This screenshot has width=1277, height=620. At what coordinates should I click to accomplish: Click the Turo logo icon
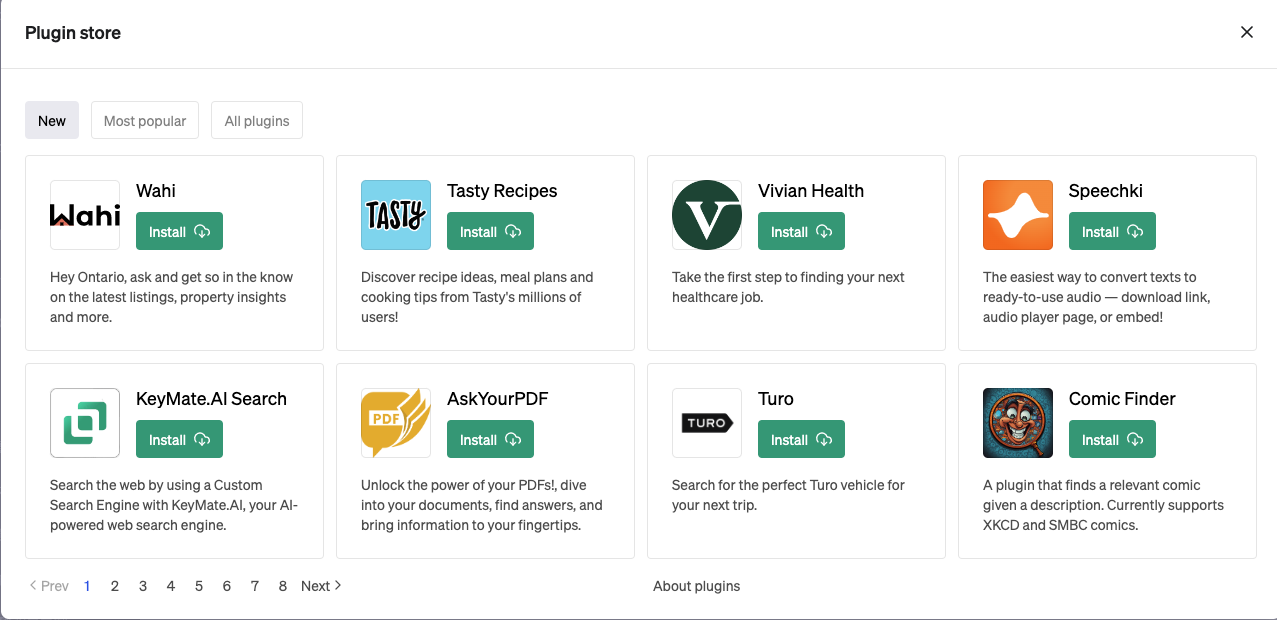coord(707,423)
